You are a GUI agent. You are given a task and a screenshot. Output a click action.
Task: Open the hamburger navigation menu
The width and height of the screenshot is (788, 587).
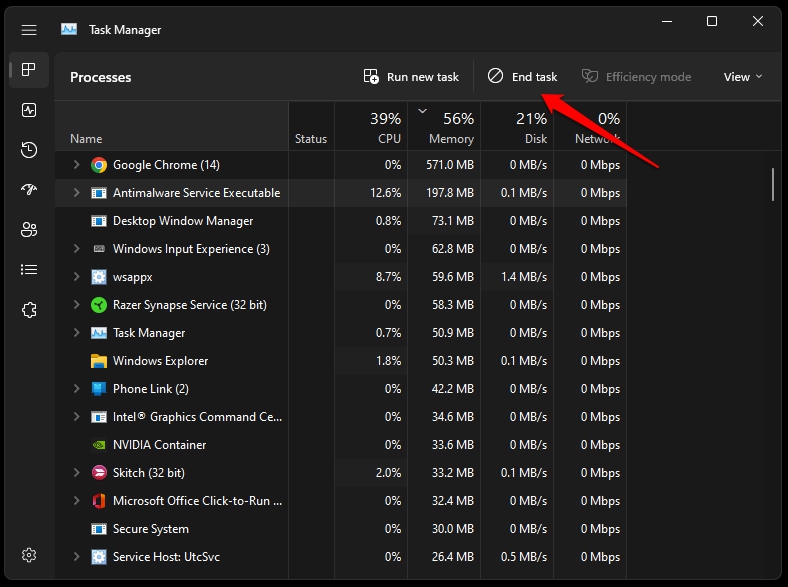coord(29,30)
